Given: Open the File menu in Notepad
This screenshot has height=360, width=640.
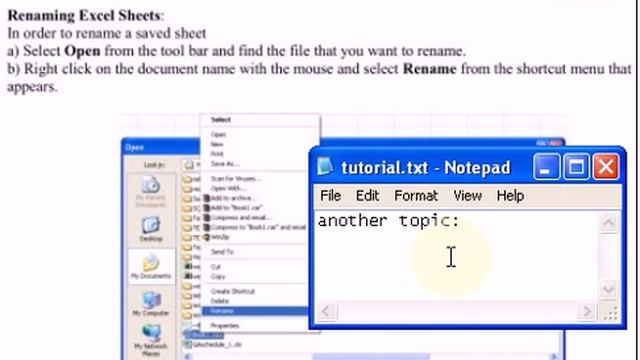Looking at the screenshot, I should tap(330, 196).
